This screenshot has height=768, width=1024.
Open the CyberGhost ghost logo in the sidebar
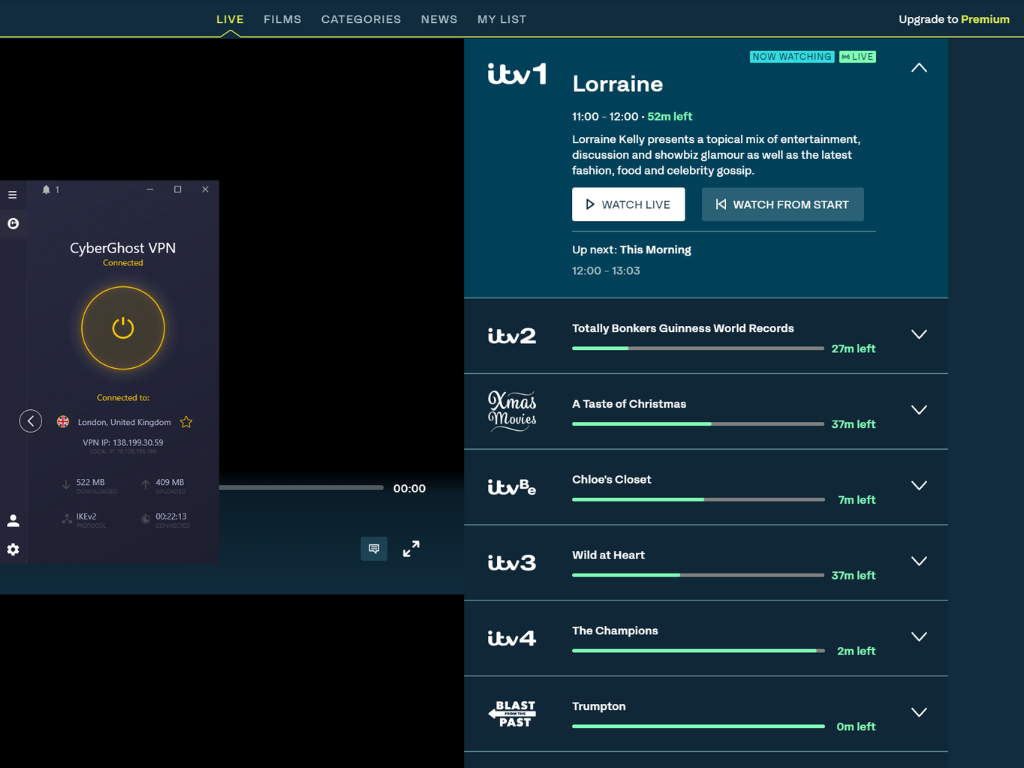point(12,223)
